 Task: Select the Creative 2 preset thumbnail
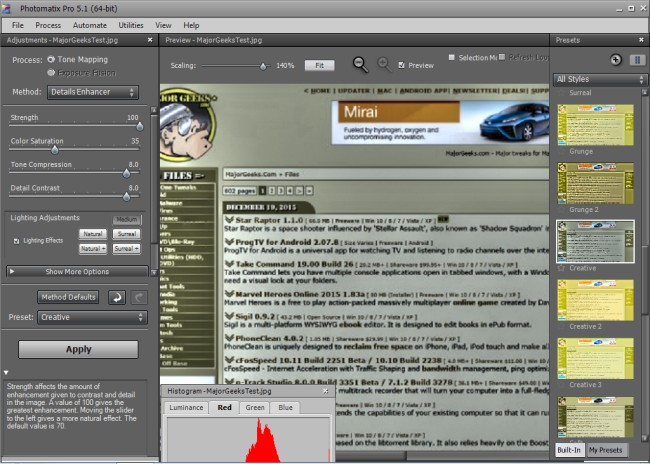click(x=596, y=300)
